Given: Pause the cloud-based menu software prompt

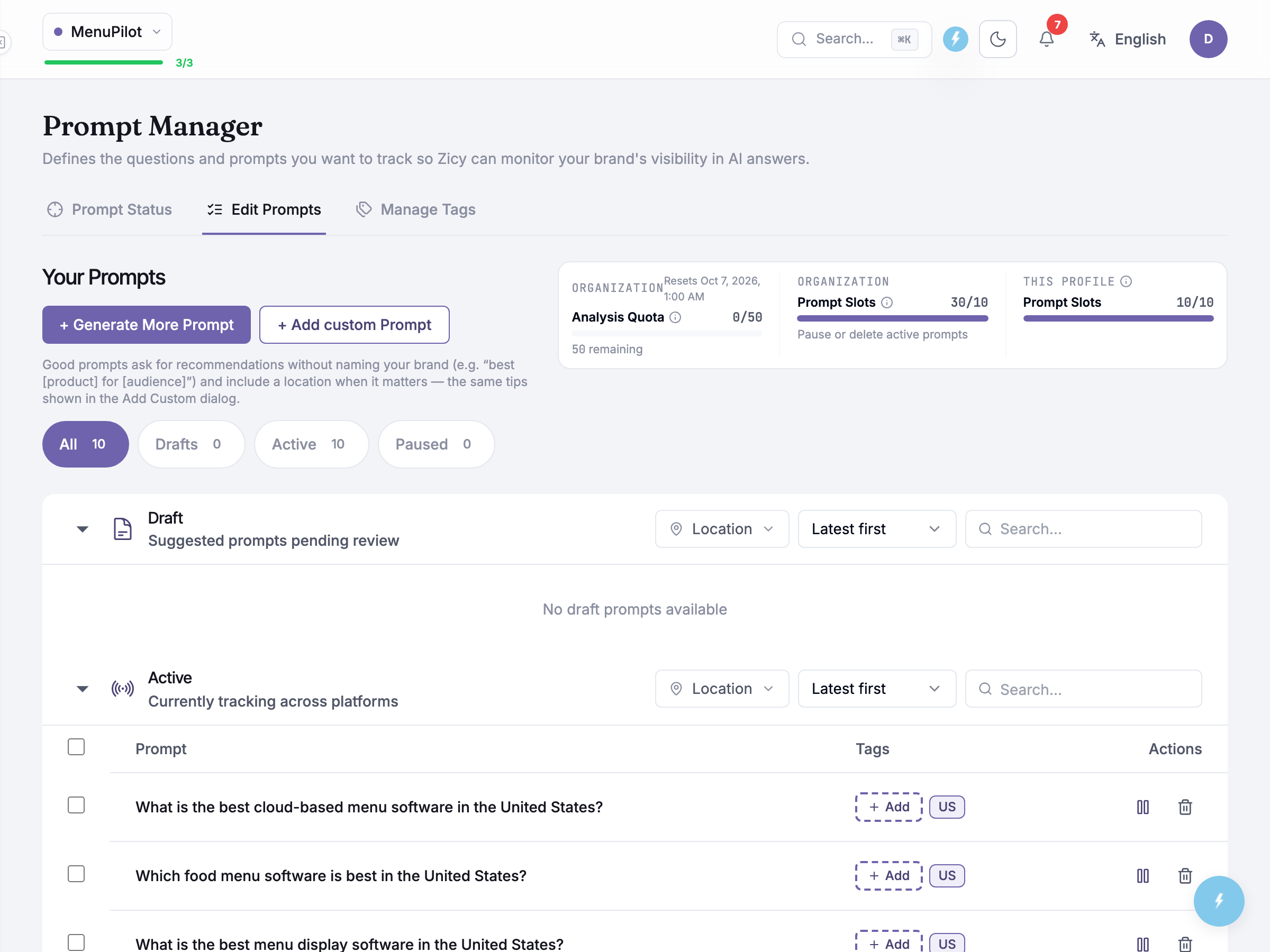Looking at the screenshot, I should pyautogui.click(x=1142, y=807).
